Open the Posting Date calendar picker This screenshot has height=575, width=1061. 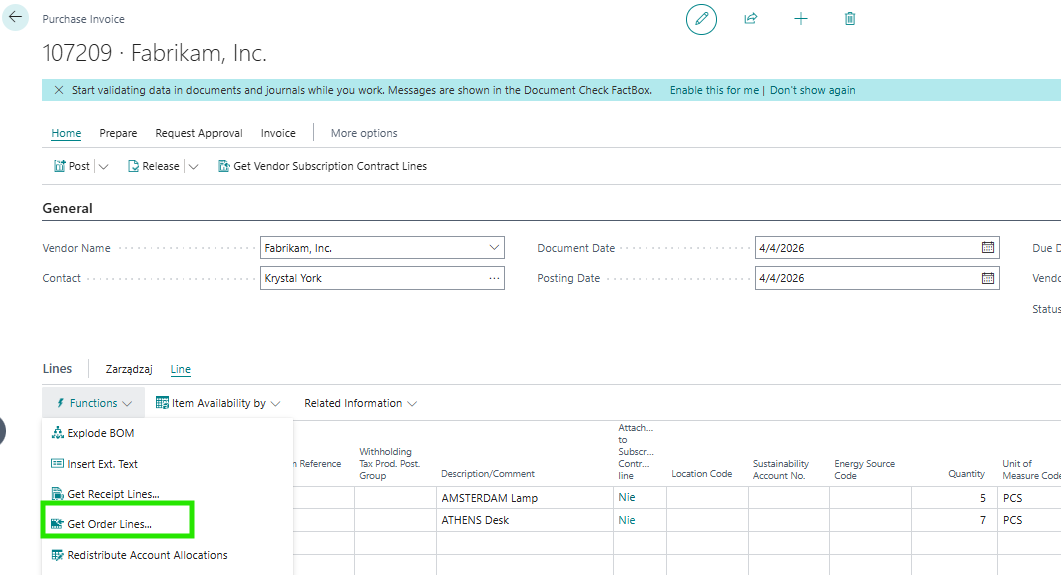(x=987, y=278)
